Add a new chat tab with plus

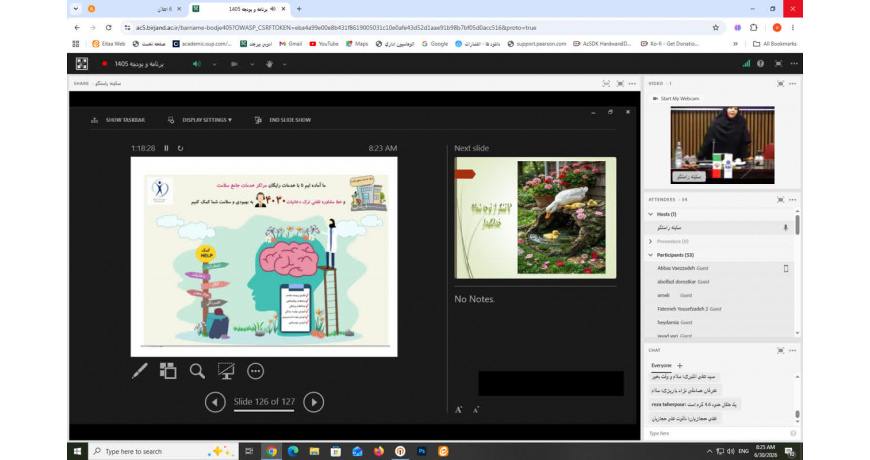point(680,366)
